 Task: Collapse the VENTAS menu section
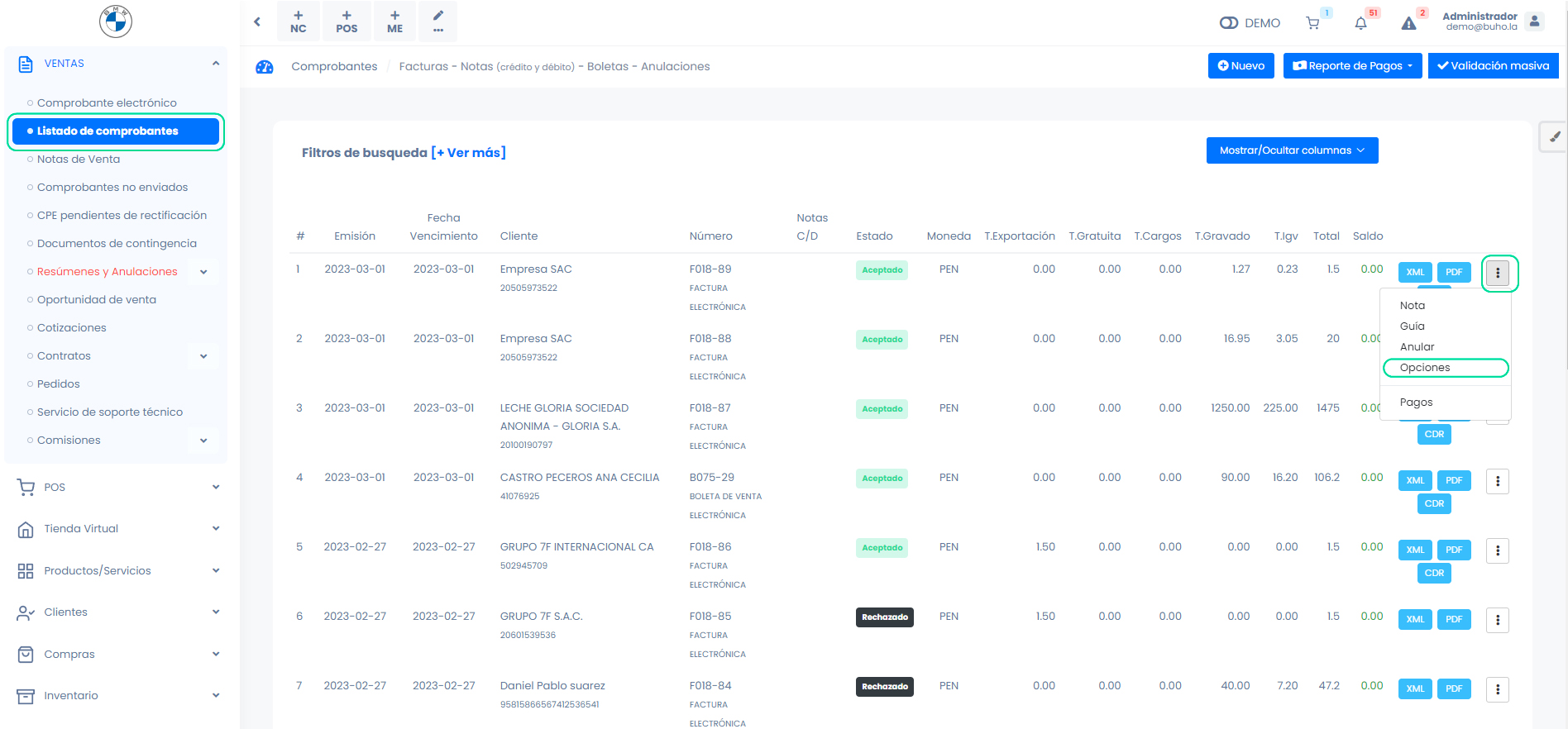click(216, 64)
